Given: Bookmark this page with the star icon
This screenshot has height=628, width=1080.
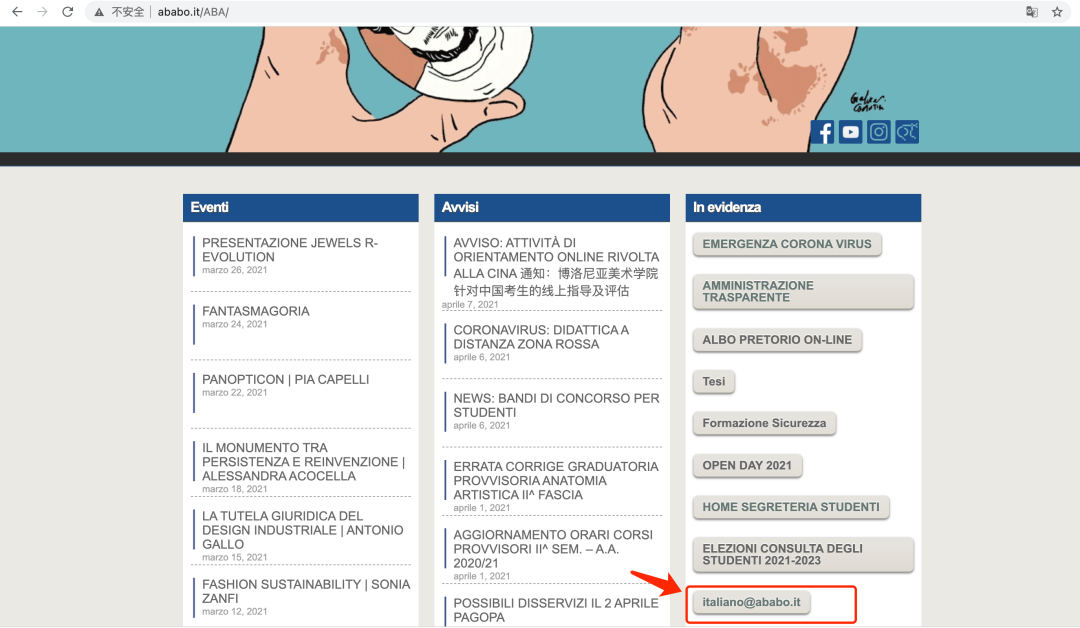Looking at the screenshot, I should 1057,12.
